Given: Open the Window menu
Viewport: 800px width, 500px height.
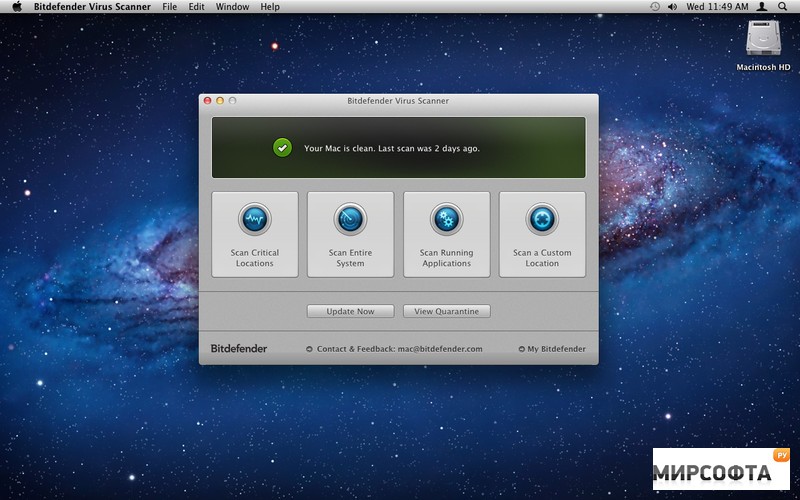Looking at the screenshot, I should (x=232, y=7).
